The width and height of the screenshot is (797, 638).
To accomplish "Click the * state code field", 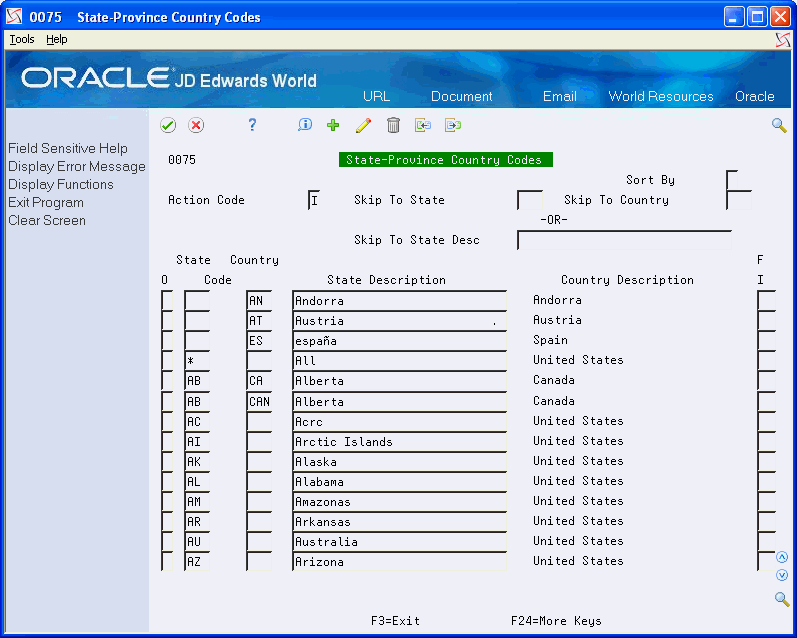I will [197, 360].
